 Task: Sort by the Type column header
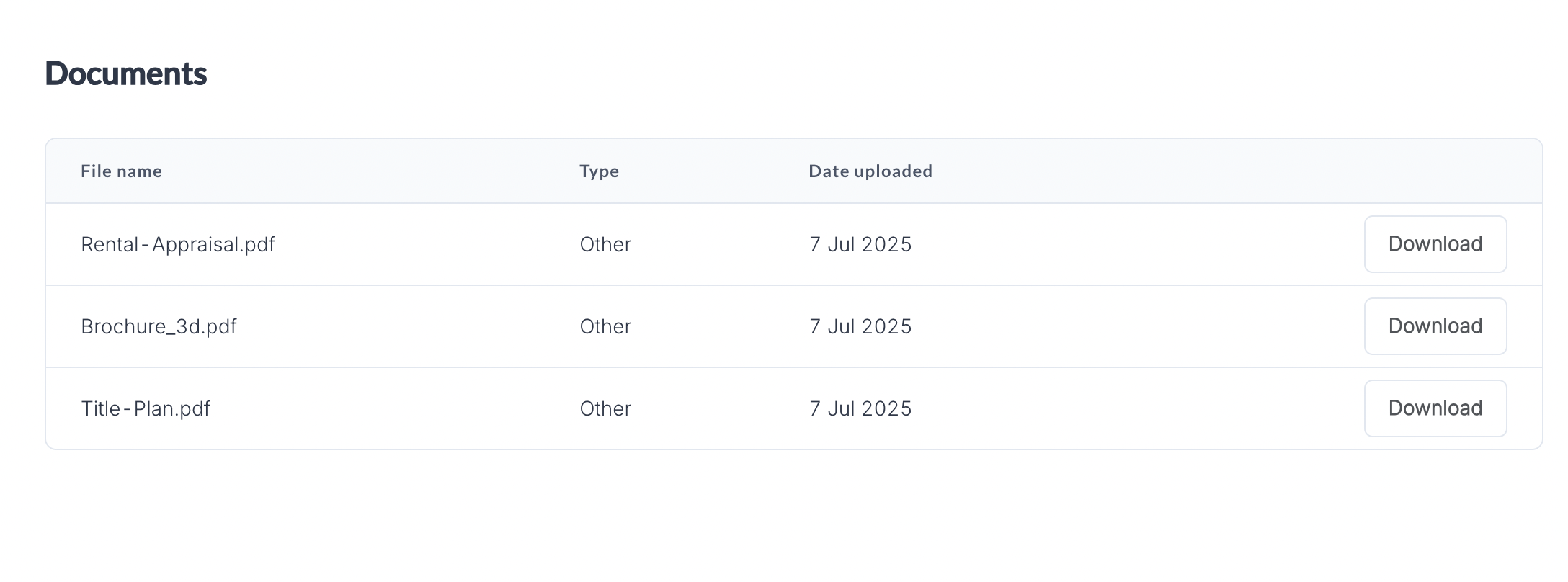pos(600,171)
